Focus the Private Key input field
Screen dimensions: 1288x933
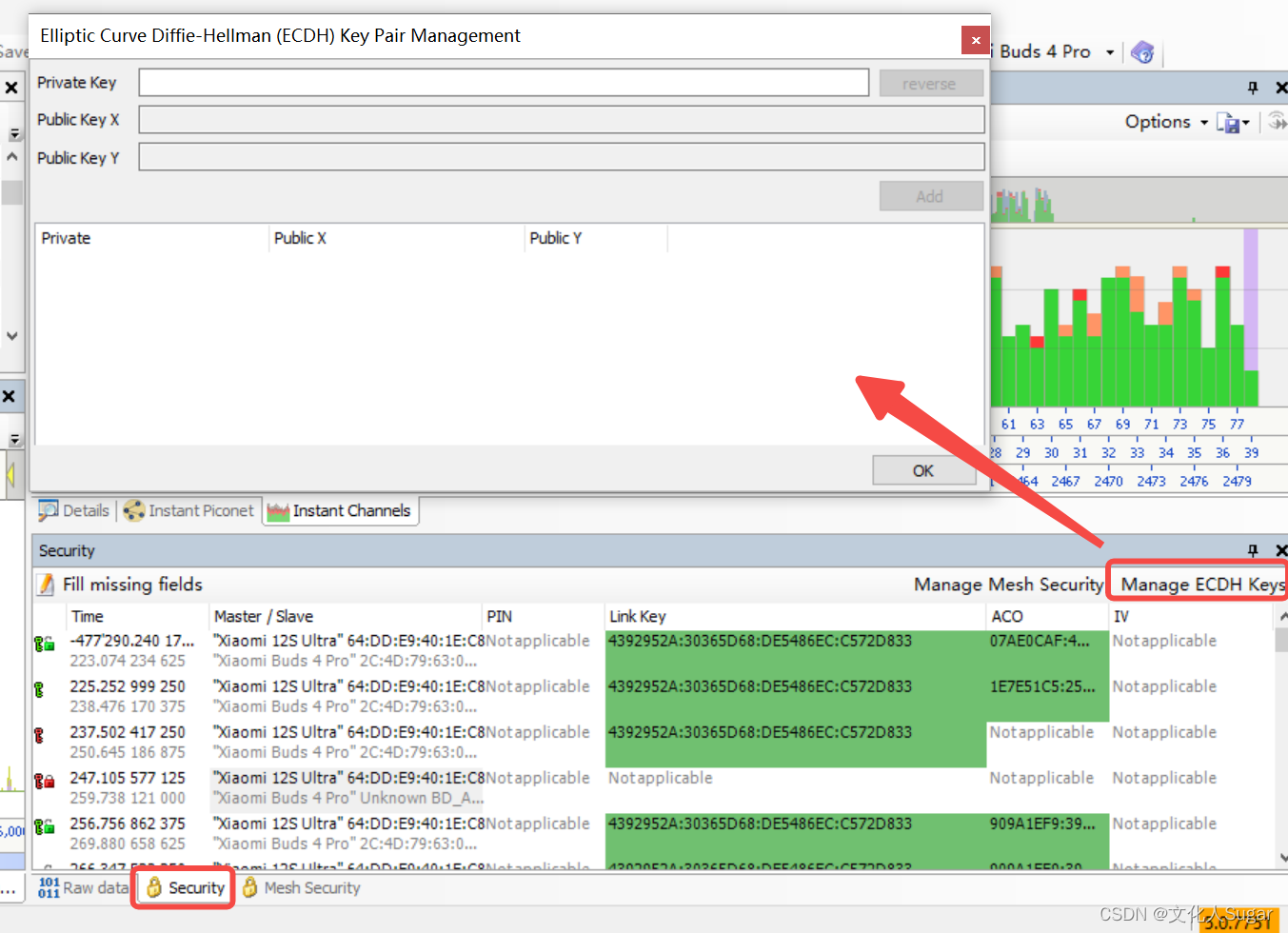504,83
